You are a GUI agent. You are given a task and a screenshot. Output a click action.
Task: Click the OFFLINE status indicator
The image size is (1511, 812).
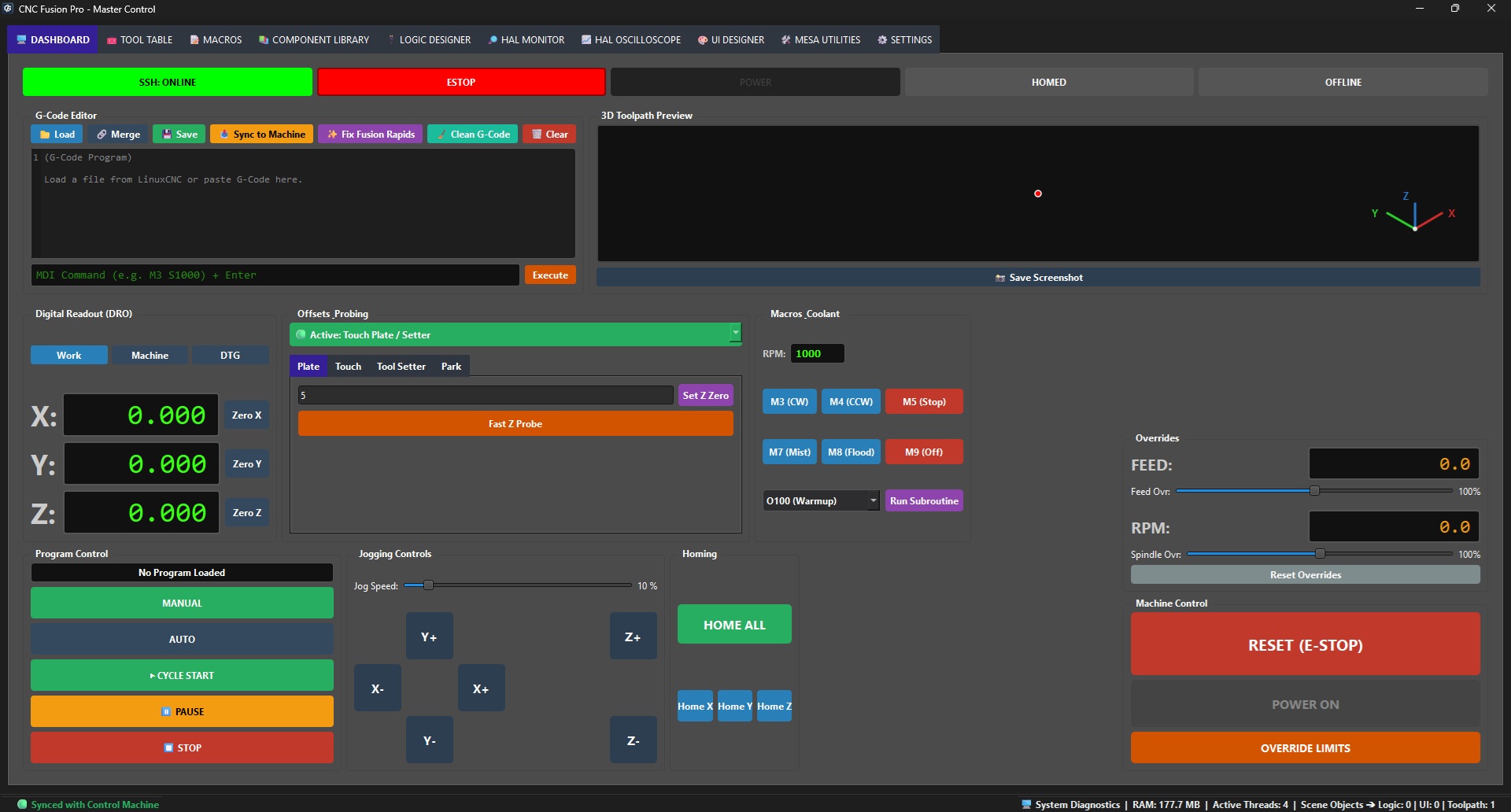coord(1343,82)
